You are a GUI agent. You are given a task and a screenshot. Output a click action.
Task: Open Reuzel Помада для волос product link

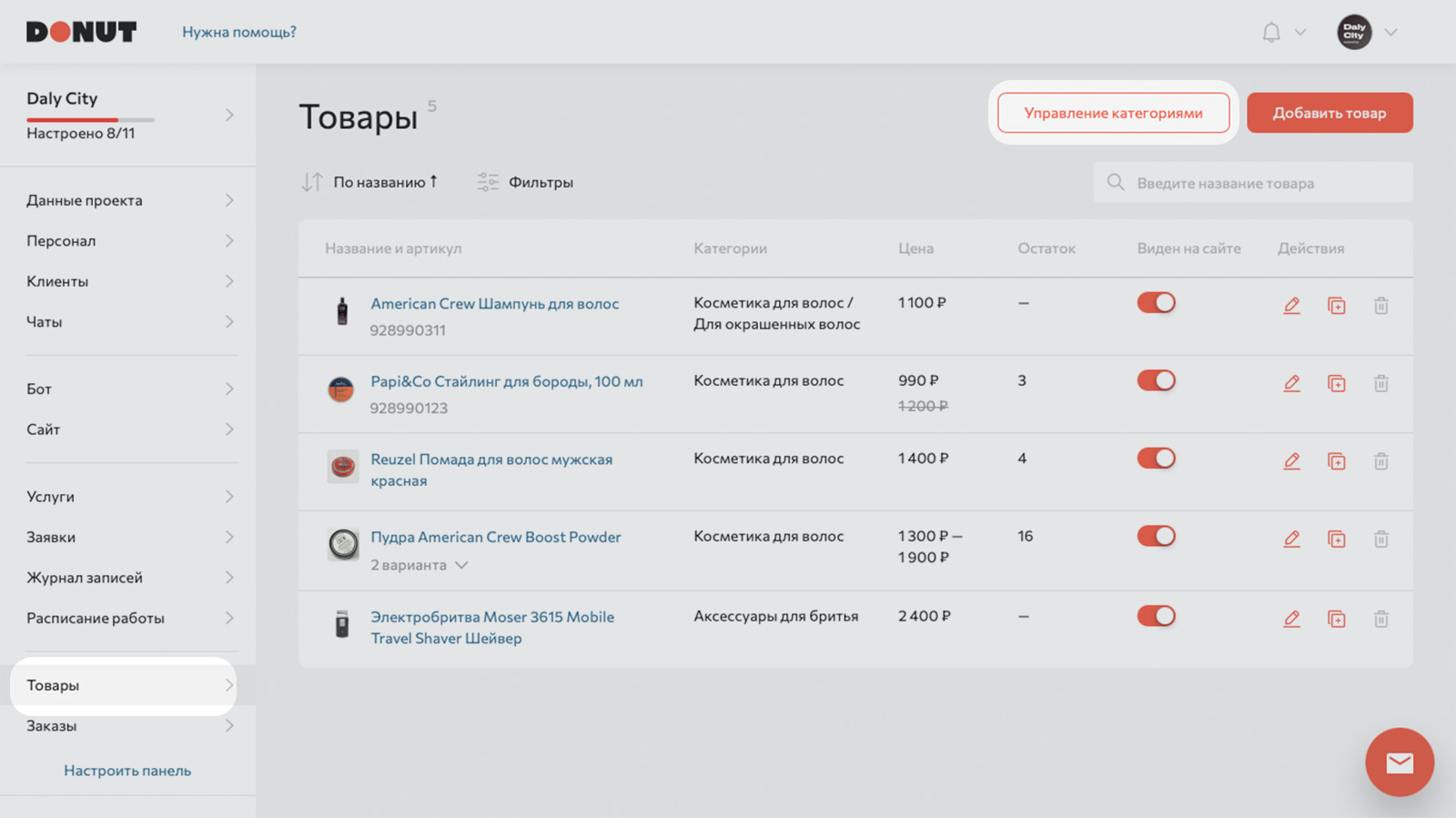point(491,470)
